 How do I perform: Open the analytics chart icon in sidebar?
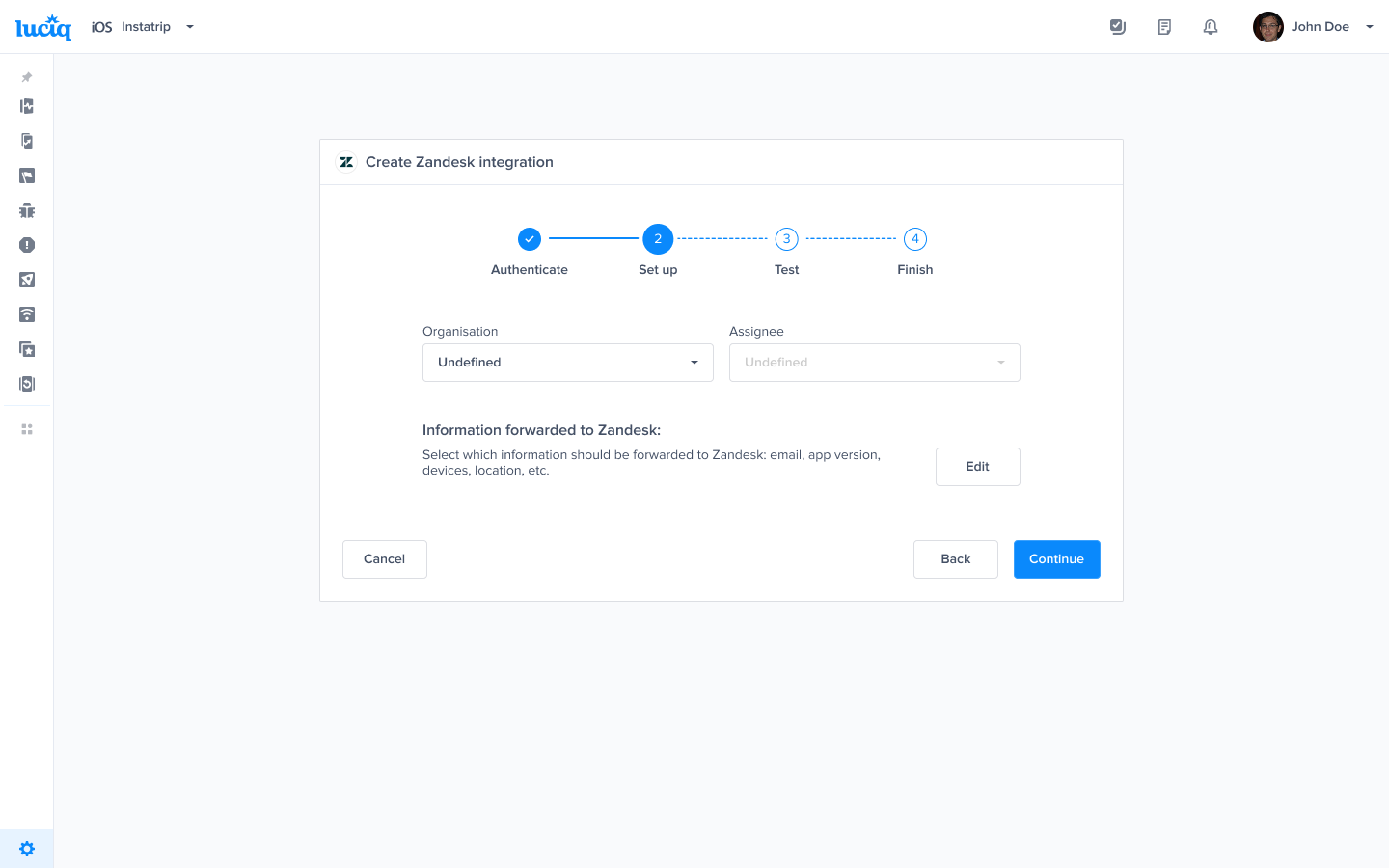click(26, 106)
